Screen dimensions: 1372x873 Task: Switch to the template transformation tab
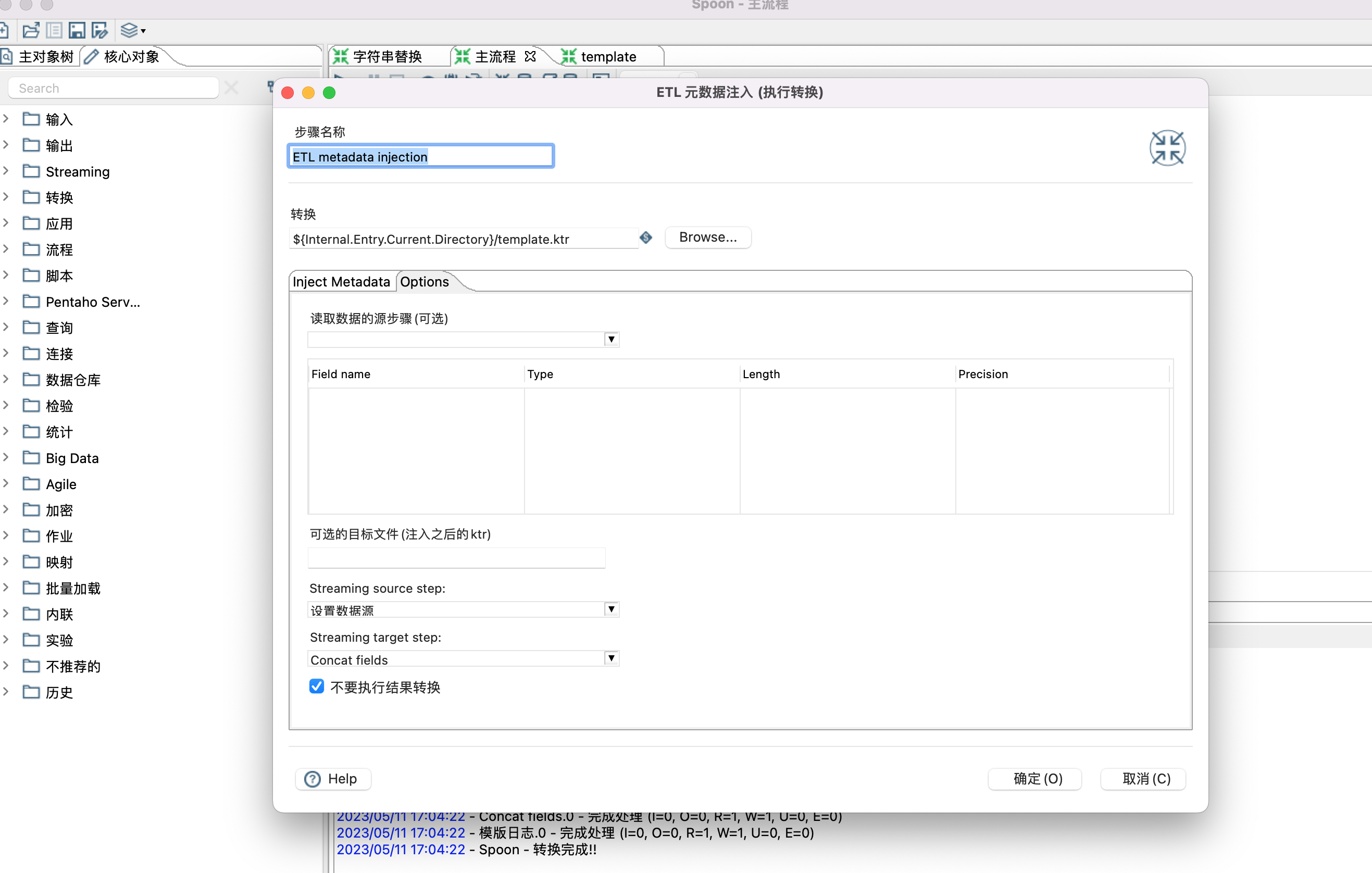[607, 56]
